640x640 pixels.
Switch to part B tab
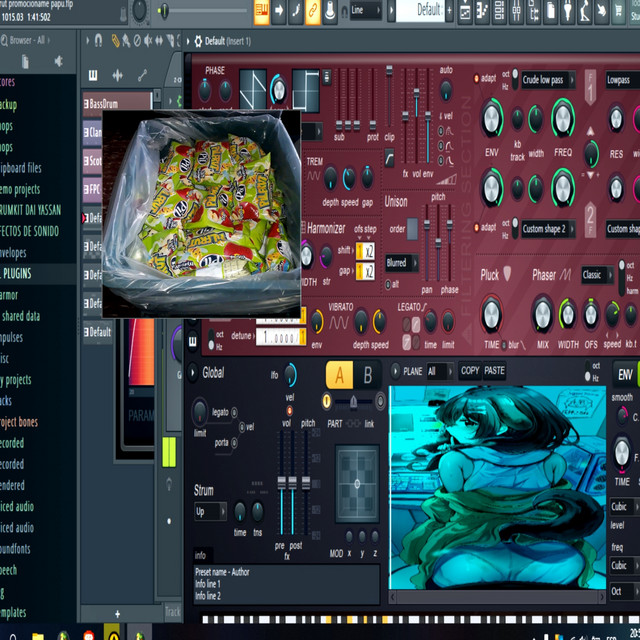[367, 375]
